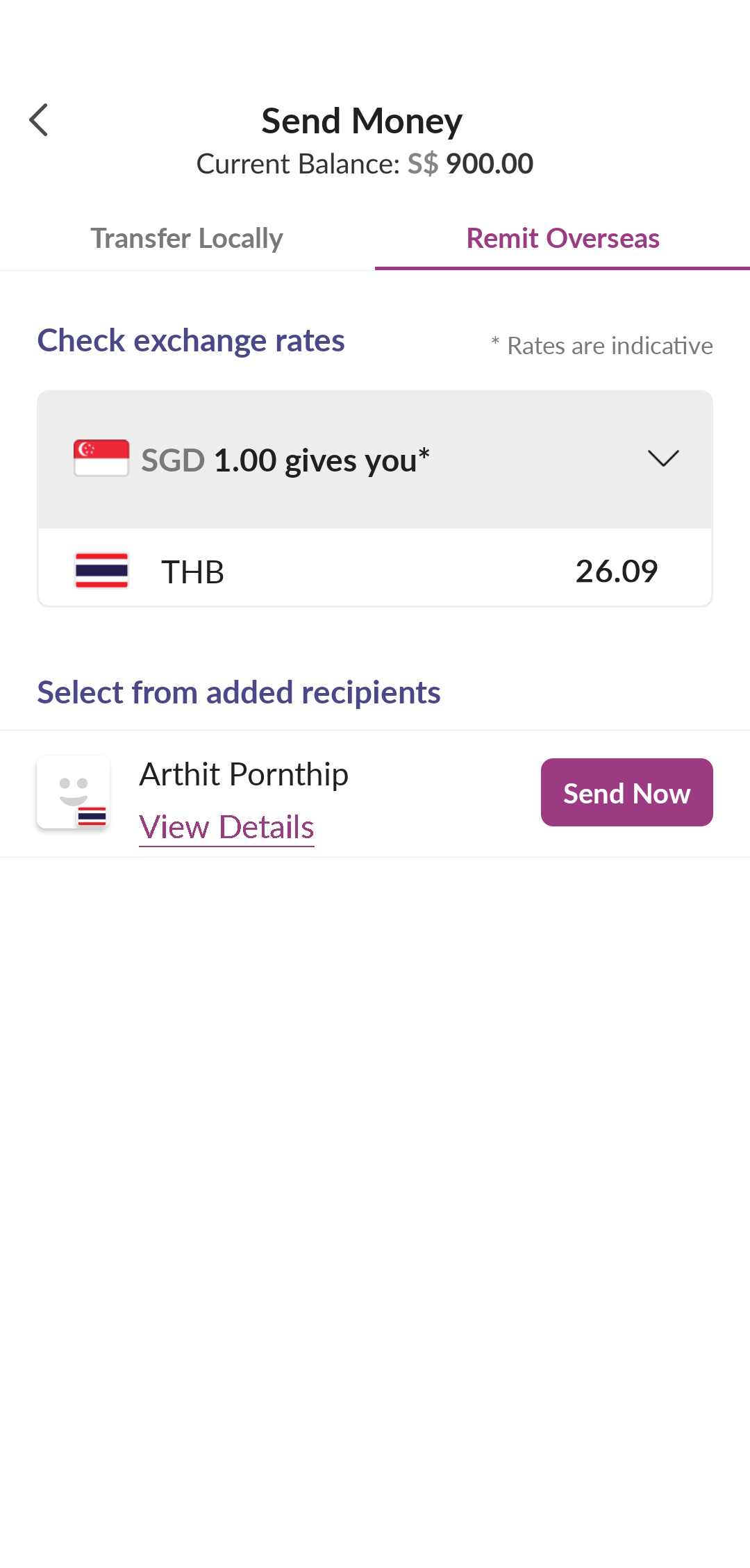Switch to Transfer Locally tab
The width and height of the screenshot is (750, 1568).
coord(187,238)
